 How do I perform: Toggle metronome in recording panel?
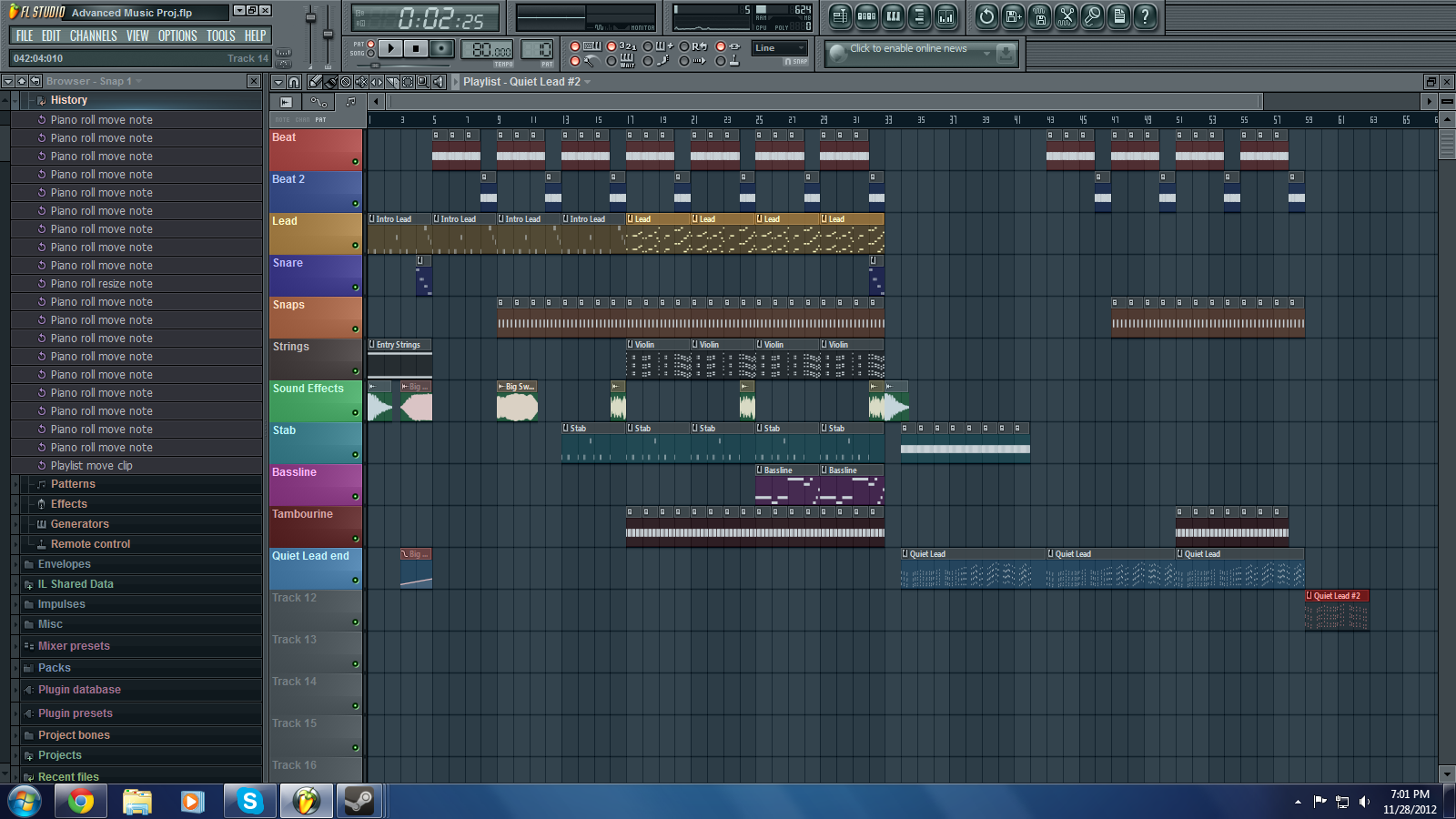[x=575, y=61]
